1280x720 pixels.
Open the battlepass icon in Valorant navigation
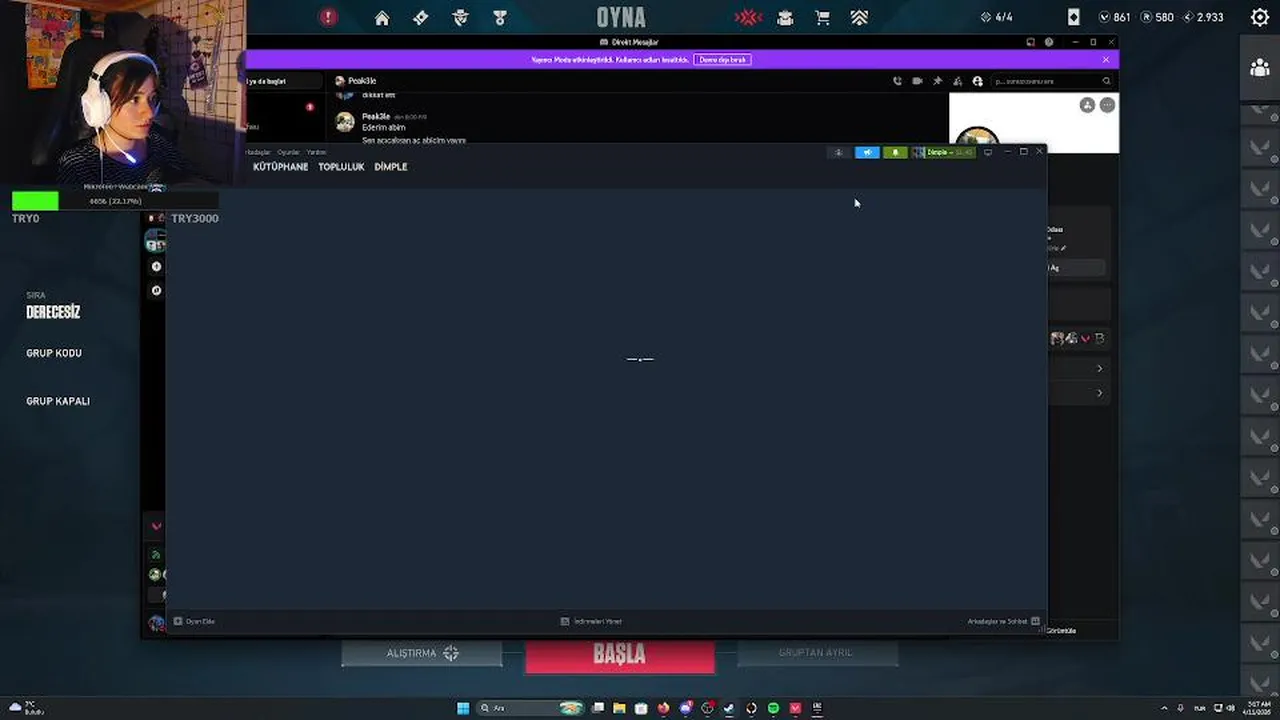tap(421, 17)
